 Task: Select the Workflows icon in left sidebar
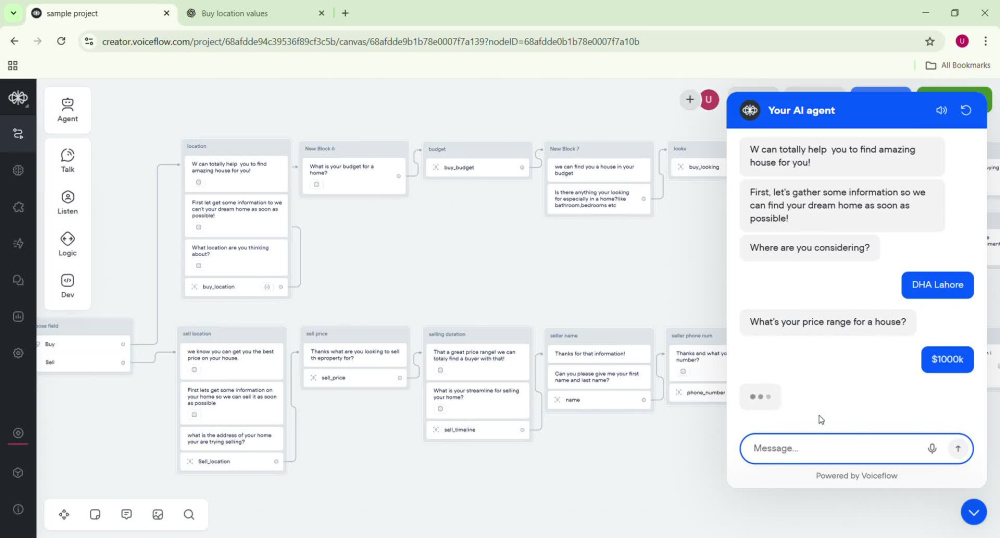coord(18,134)
